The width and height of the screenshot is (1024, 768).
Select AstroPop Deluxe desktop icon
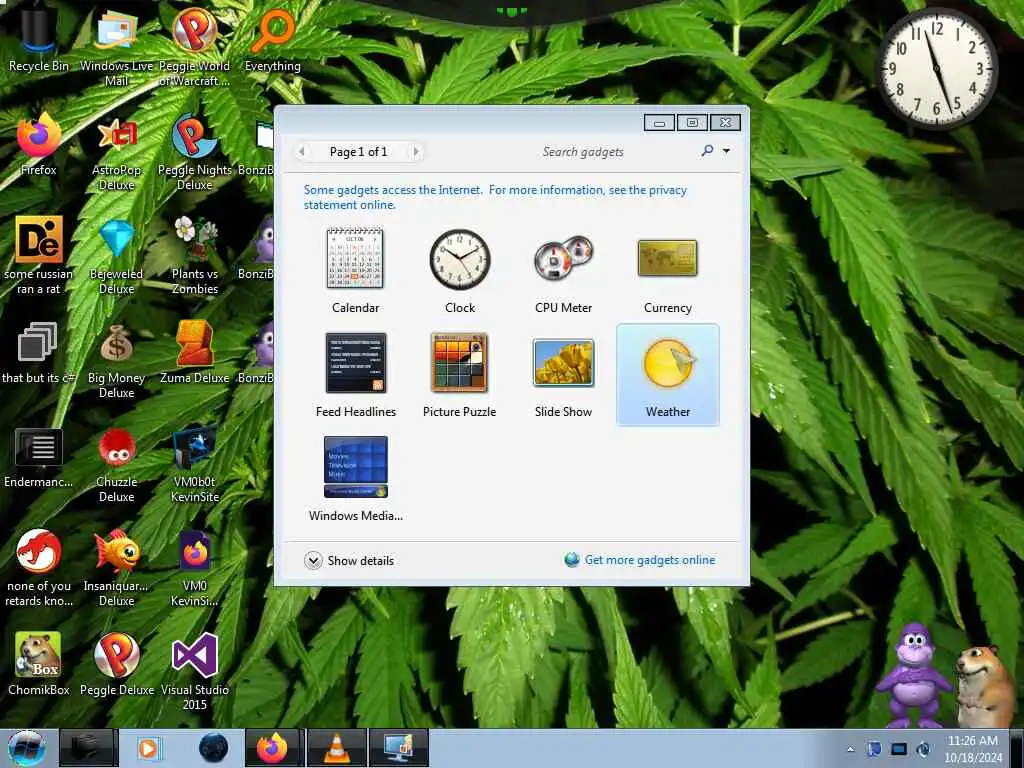click(116, 152)
